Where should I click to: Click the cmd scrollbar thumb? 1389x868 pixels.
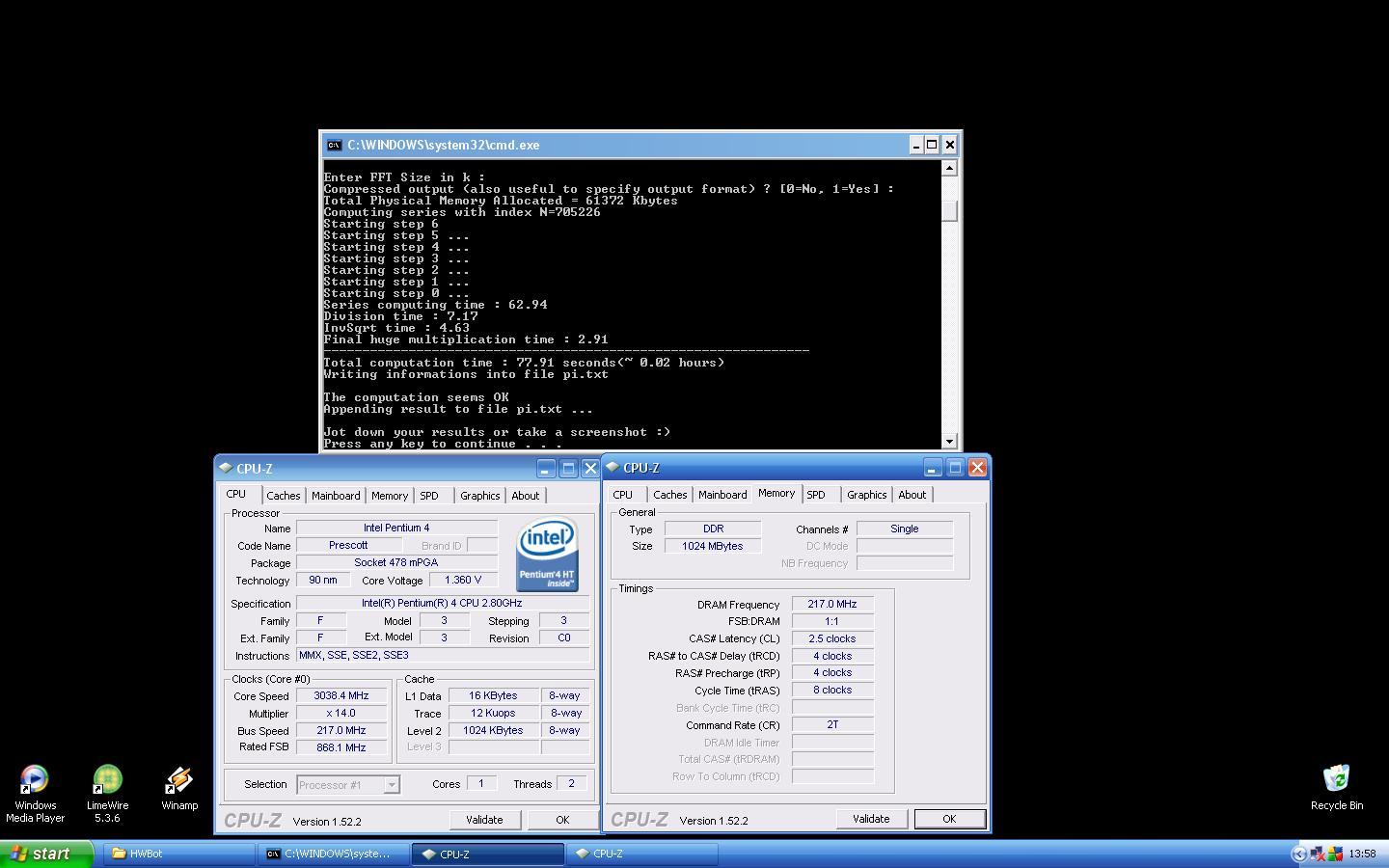coord(949,211)
